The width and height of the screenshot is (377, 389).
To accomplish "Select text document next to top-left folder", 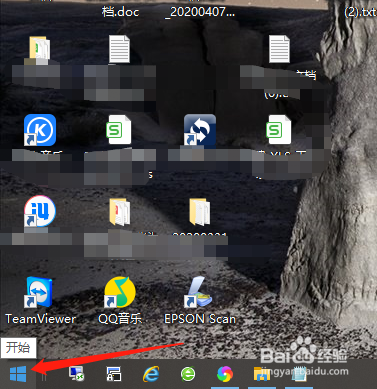I will tap(119, 49).
